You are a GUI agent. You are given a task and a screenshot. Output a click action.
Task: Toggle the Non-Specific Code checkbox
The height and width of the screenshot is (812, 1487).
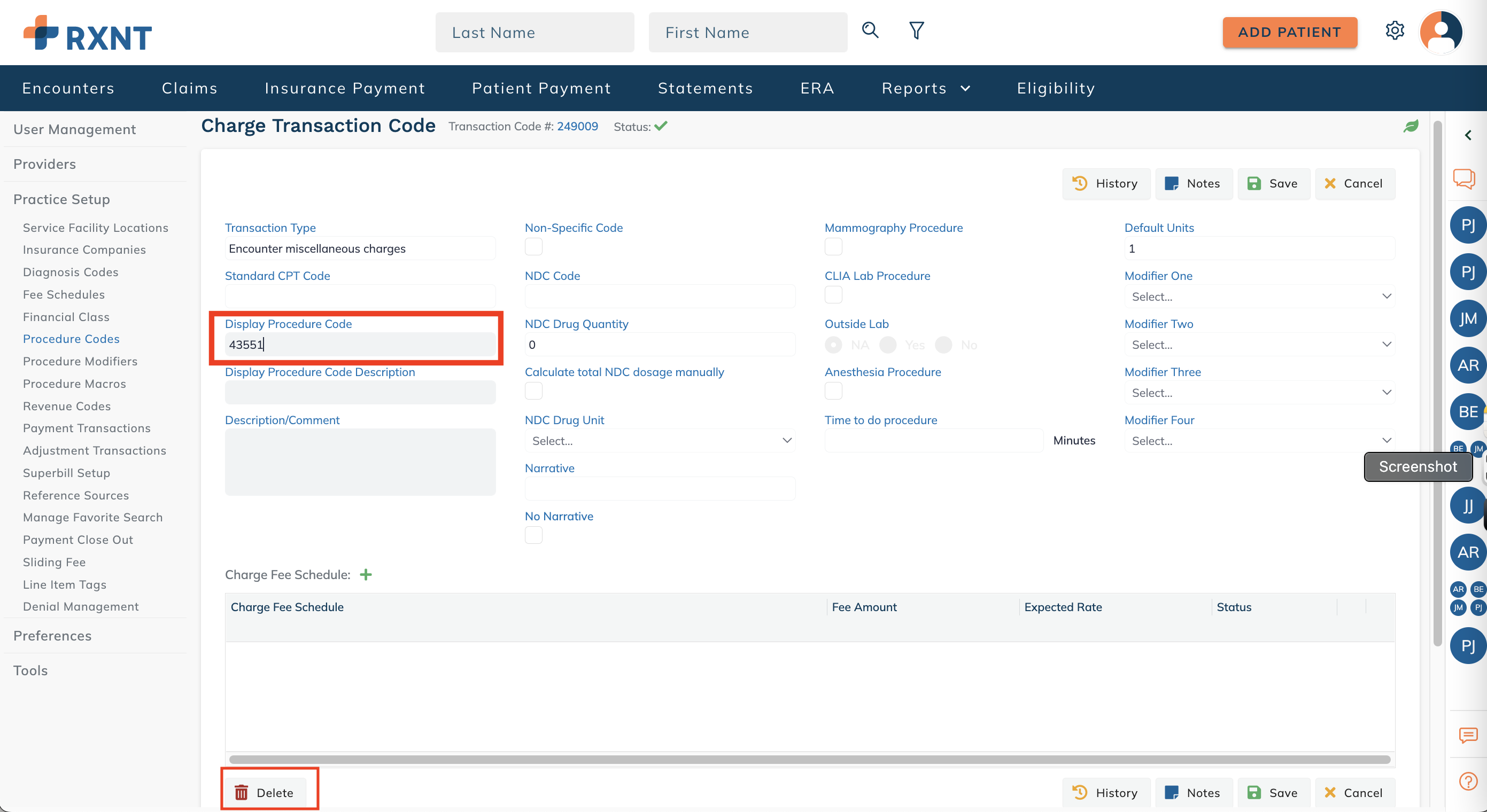pos(533,246)
